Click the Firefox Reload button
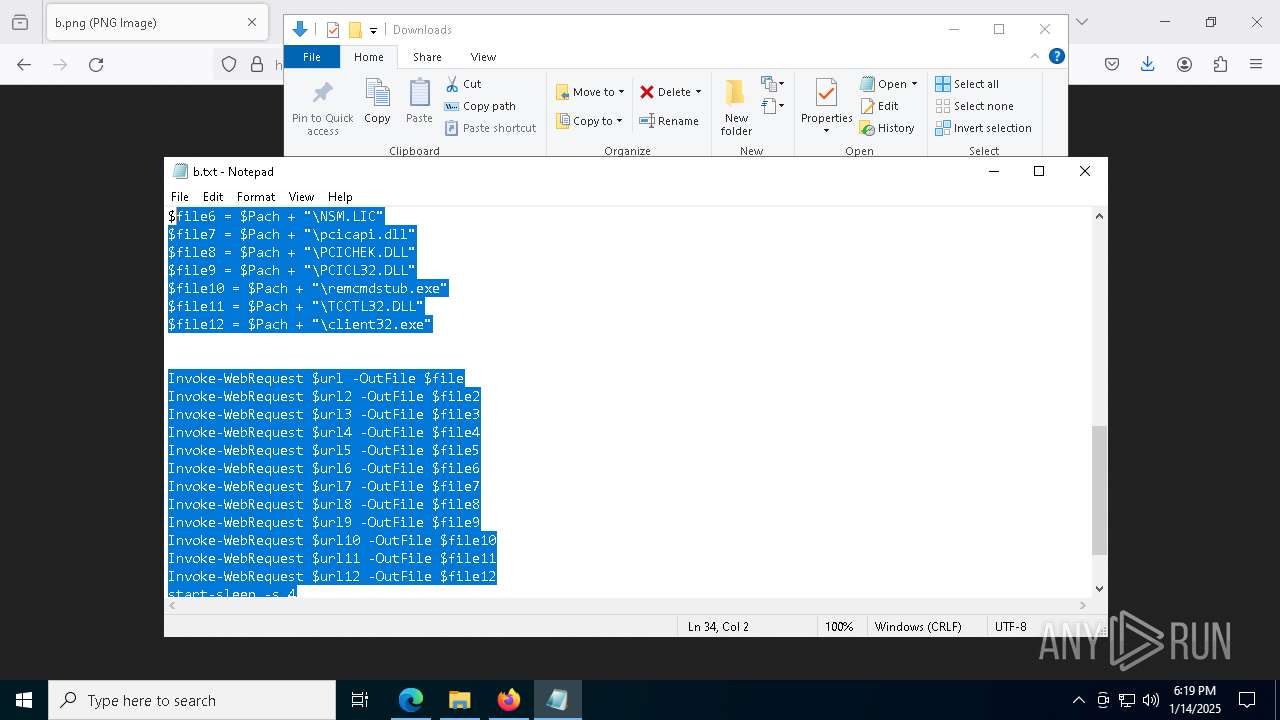The width and height of the screenshot is (1280, 720). click(96, 64)
